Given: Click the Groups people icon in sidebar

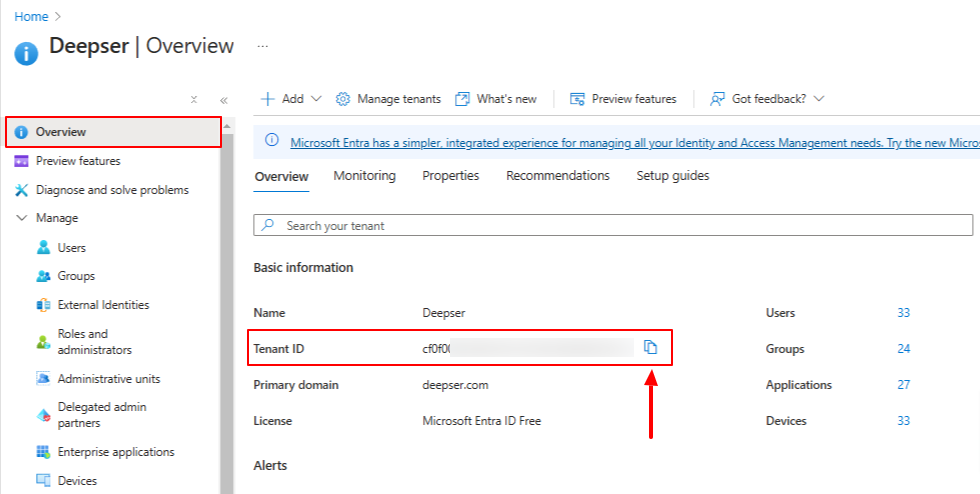Looking at the screenshot, I should (43, 276).
